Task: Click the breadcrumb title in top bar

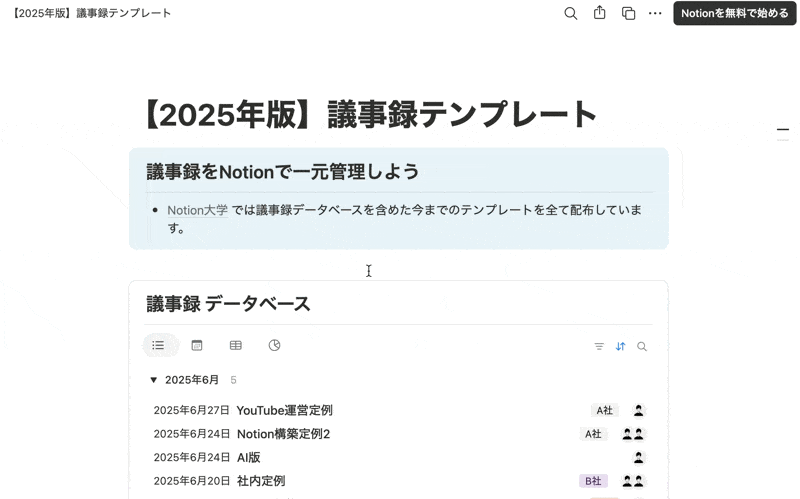Action: click(91, 13)
